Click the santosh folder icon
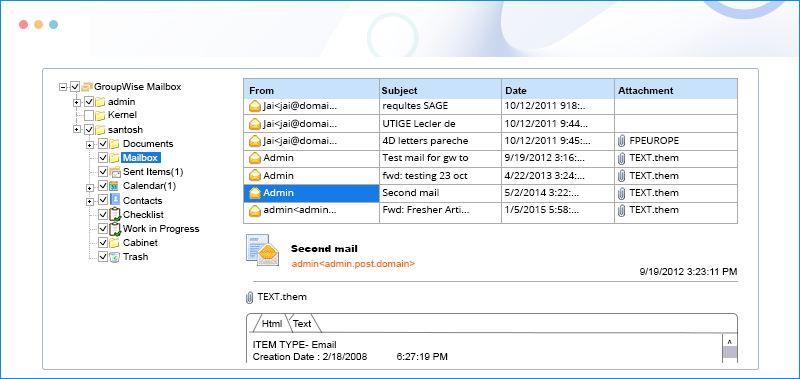 [101, 130]
